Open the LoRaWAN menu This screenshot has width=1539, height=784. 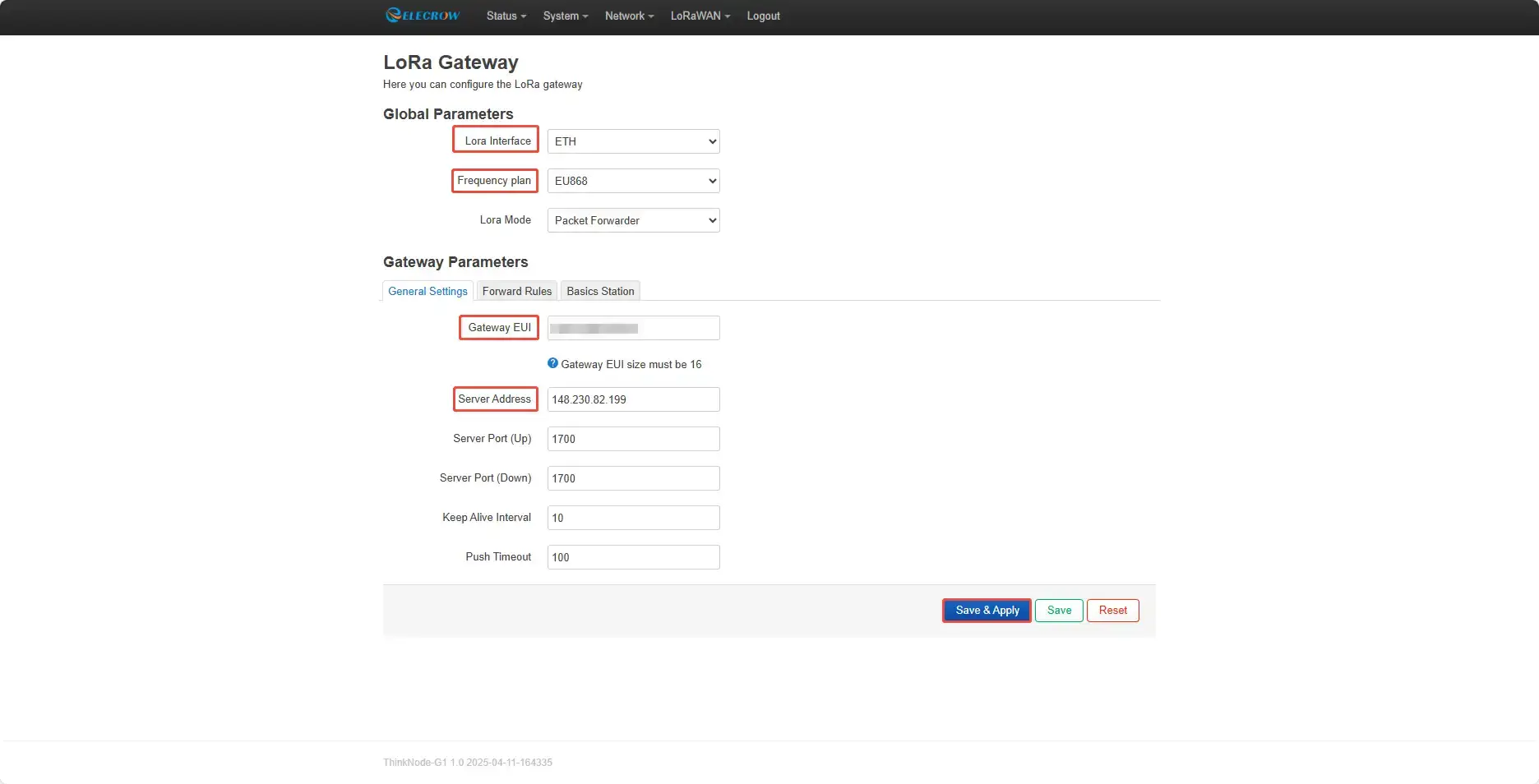tap(700, 16)
